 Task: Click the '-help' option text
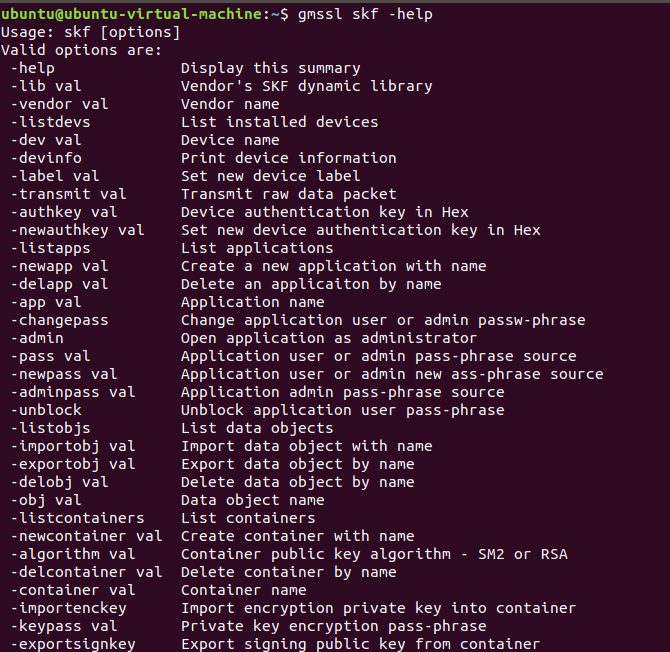point(33,68)
